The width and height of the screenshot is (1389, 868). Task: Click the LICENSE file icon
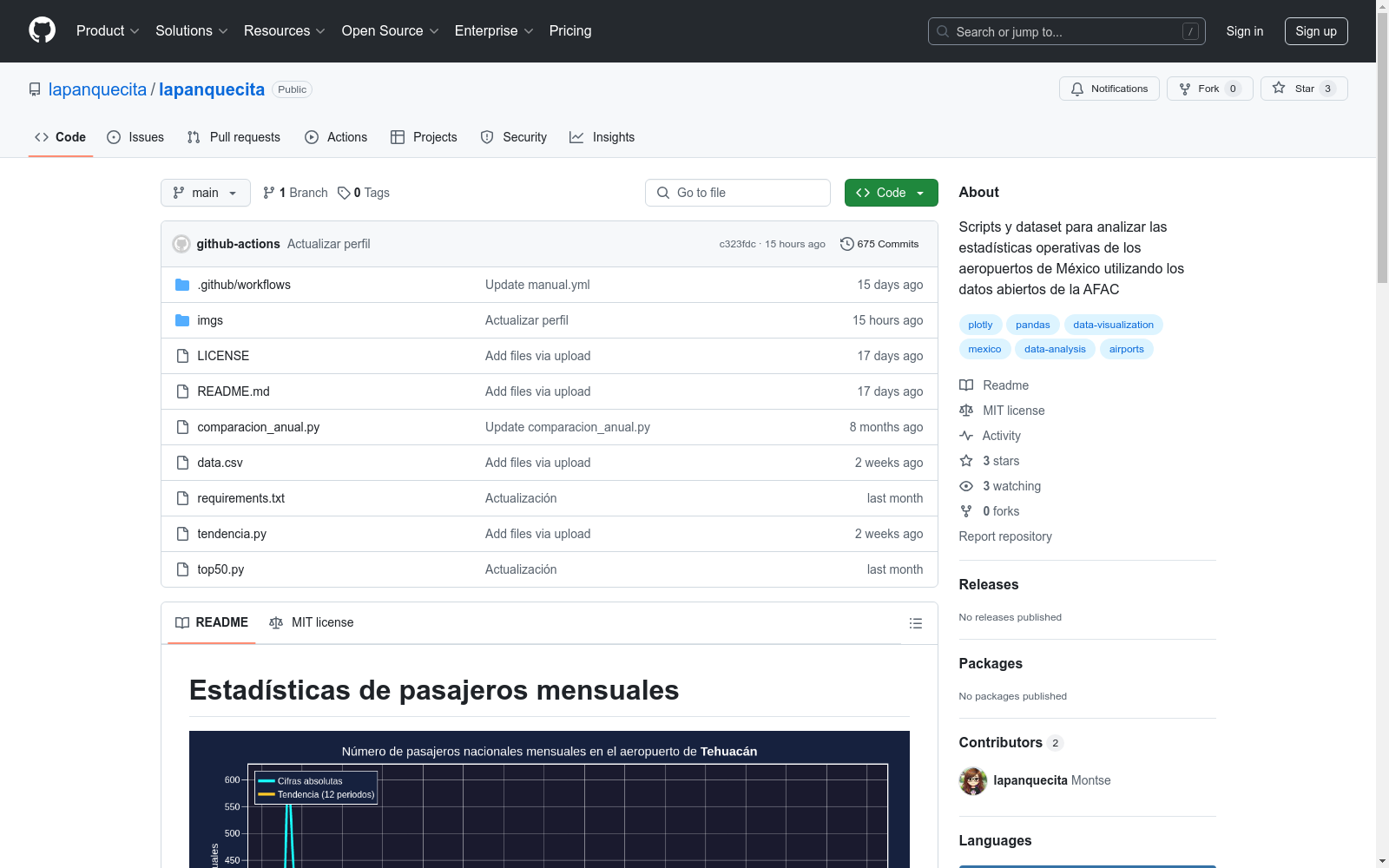click(182, 356)
